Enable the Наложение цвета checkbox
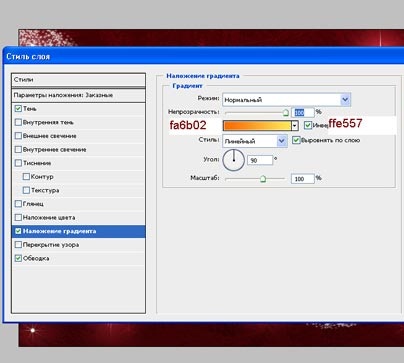 point(18,217)
